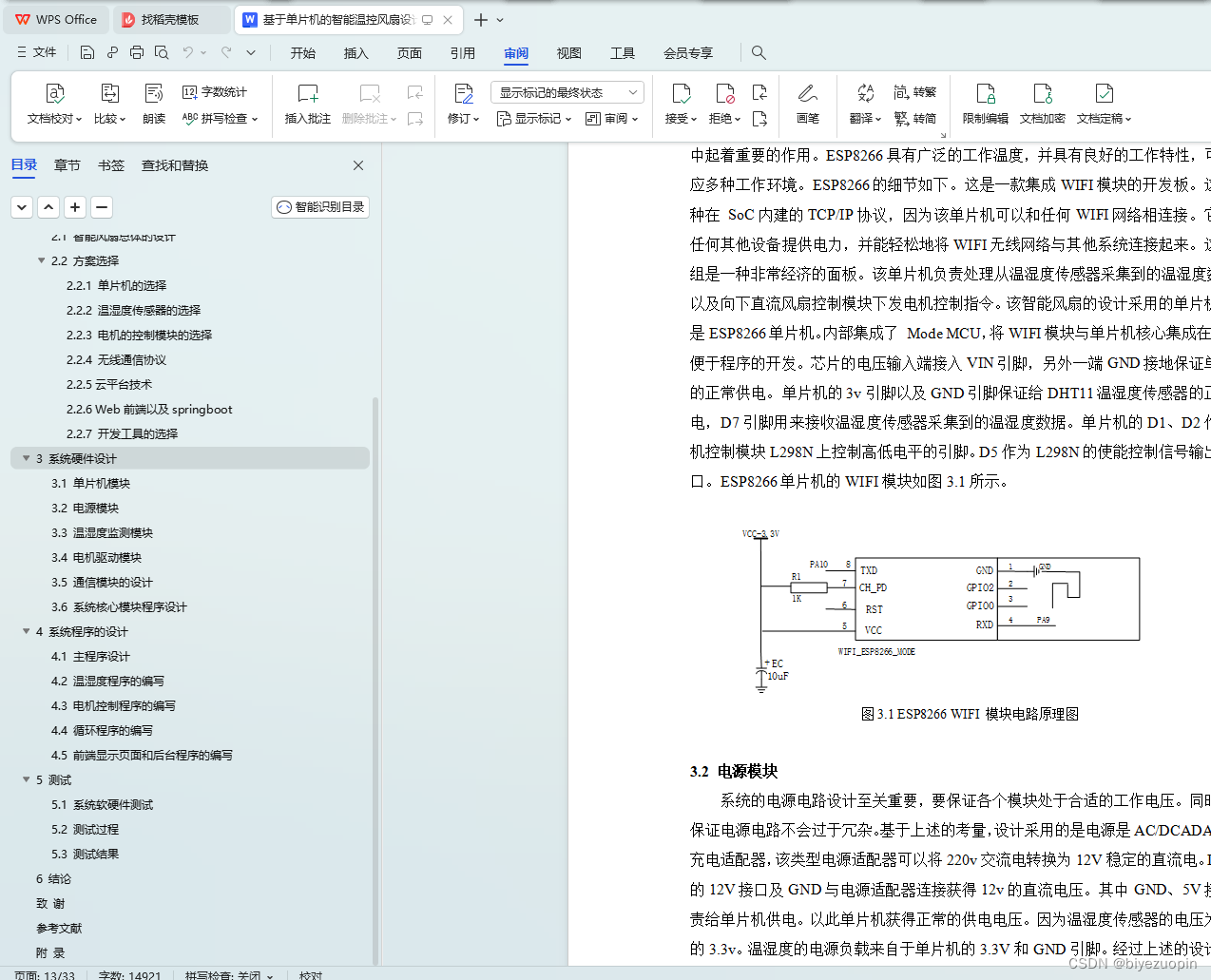
Task: Switch to the 页面 ribbon tab
Action: coord(410,53)
